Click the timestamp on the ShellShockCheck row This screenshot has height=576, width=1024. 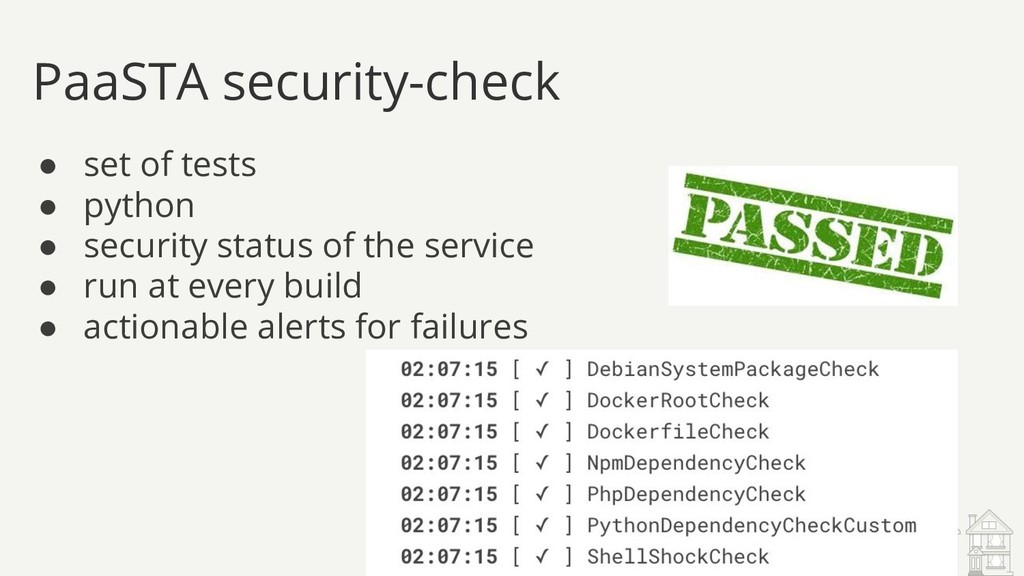pyautogui.click(x=449, y=556)
